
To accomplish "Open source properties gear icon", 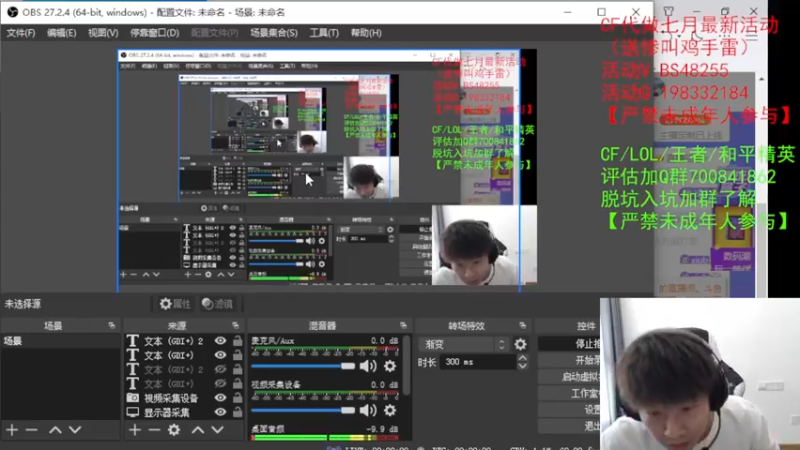I will (174, 430).
